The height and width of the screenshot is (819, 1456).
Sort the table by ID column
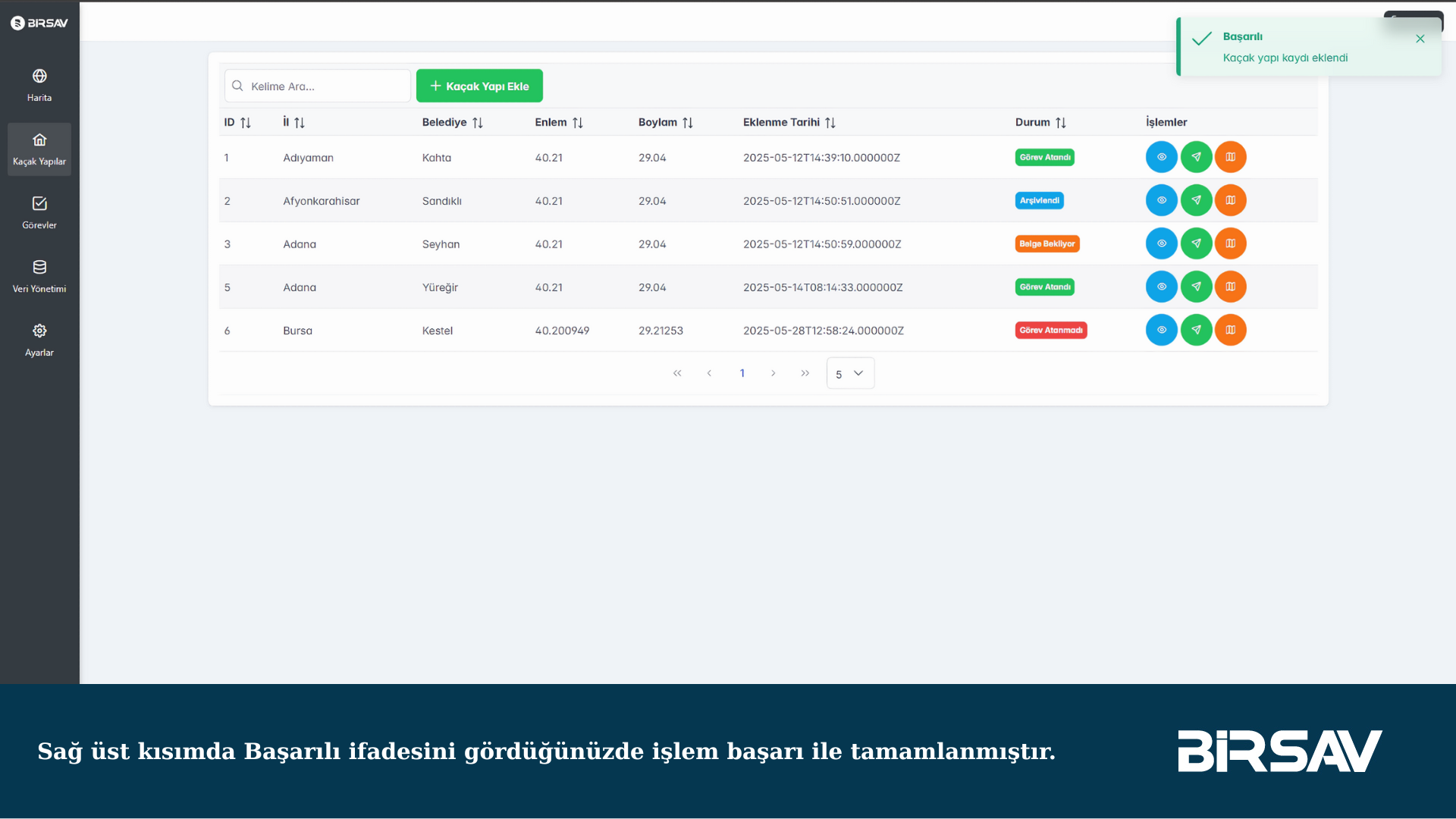coord(237,122)
